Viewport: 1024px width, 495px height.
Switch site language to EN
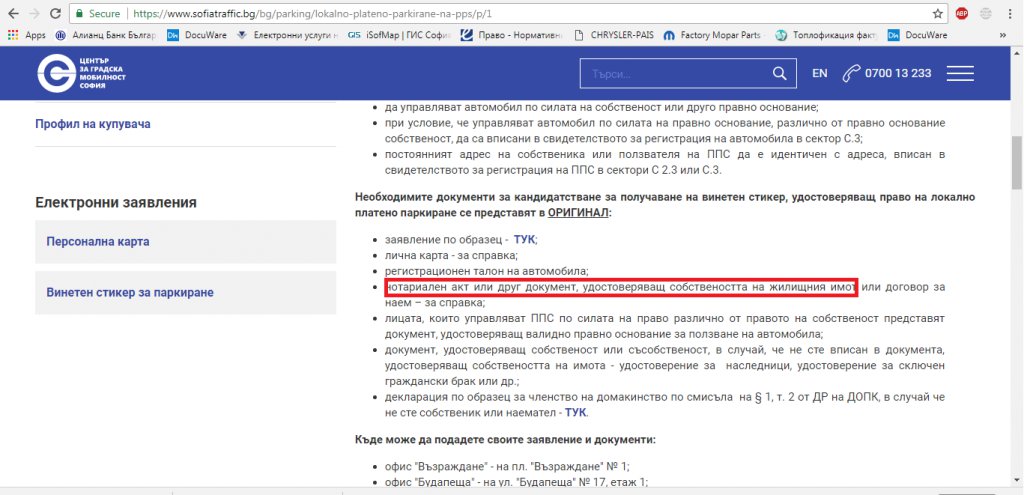click(820, 73)
